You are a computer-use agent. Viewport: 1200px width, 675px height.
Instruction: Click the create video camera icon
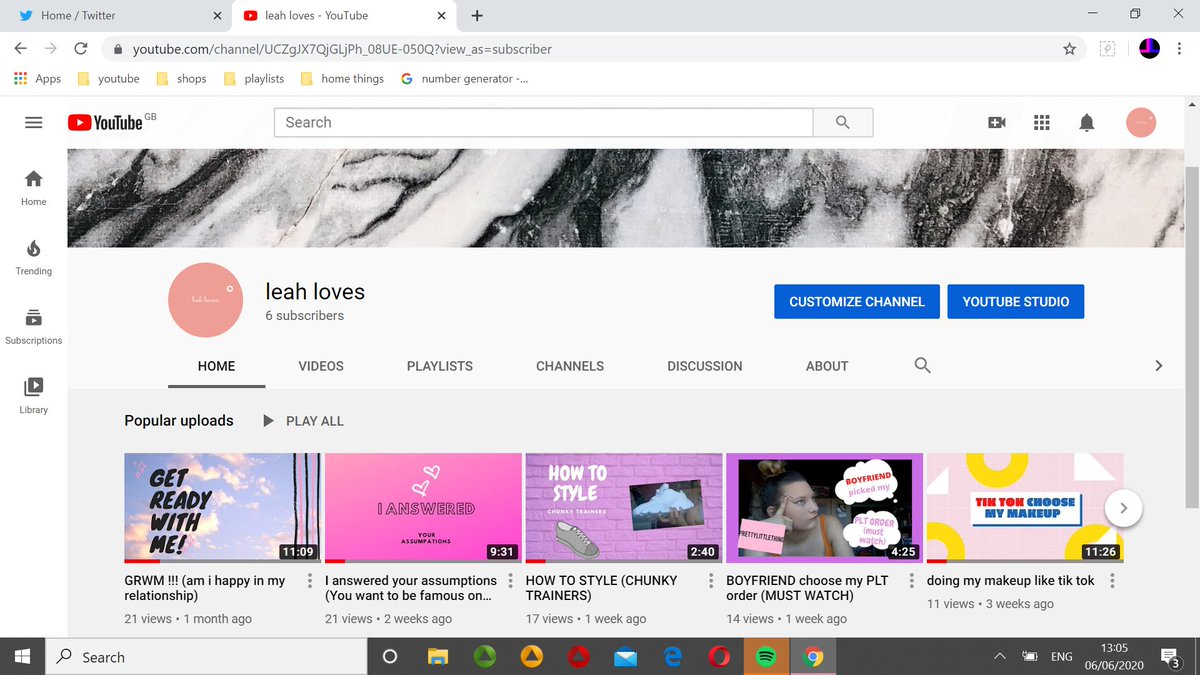996,122
